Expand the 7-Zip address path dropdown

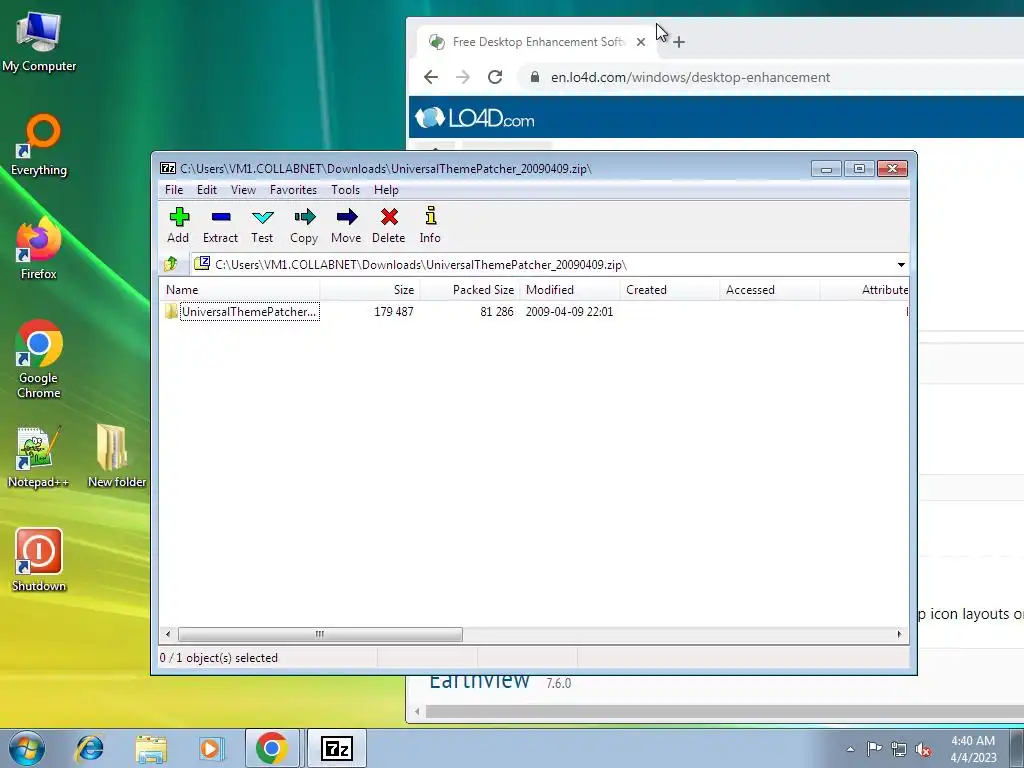pos(901,264)
